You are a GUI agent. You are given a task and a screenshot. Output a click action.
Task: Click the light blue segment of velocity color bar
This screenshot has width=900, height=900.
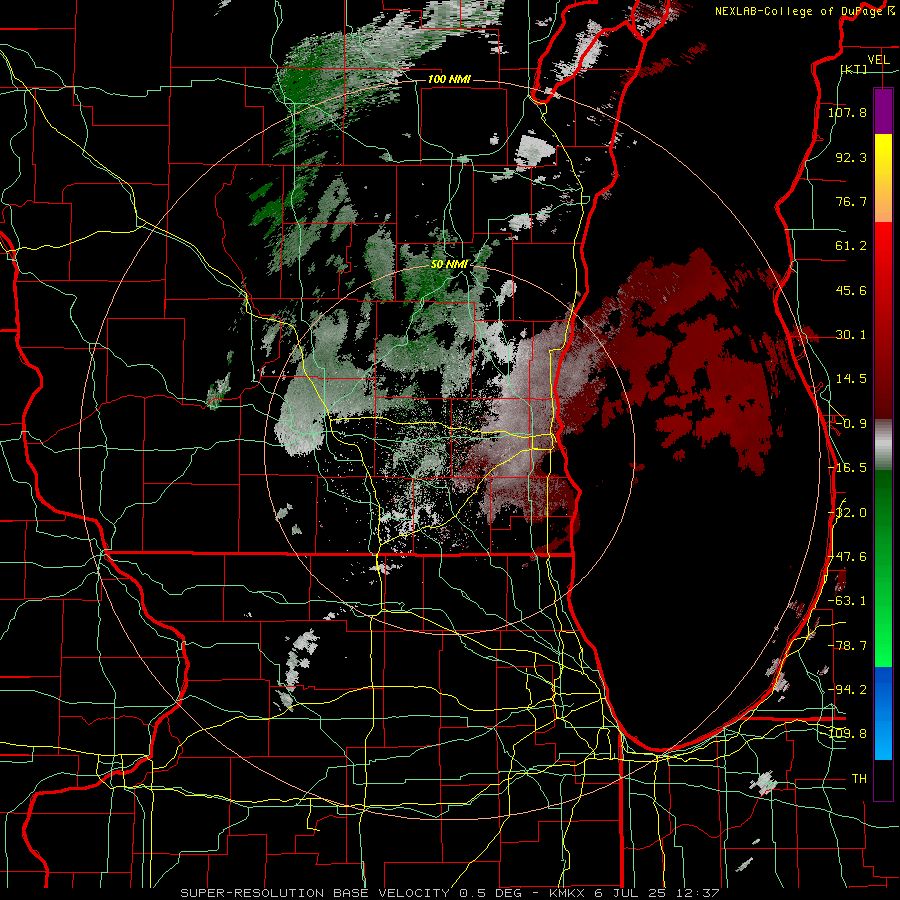pos(883,737)
